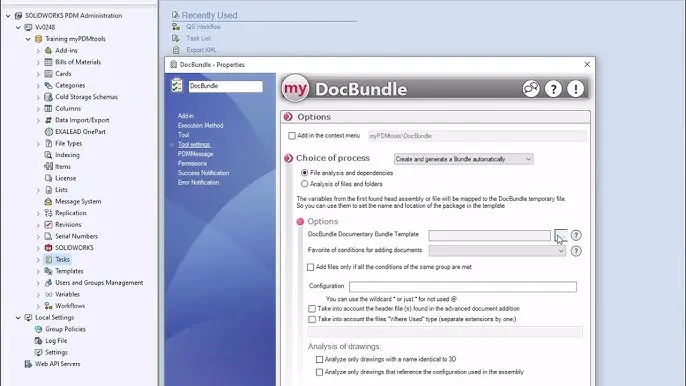The width and height of the screenshot is (686, 386).
Task: Open Export XML from Recently Used
Action: pyautogui.click(x=201, y=50)
